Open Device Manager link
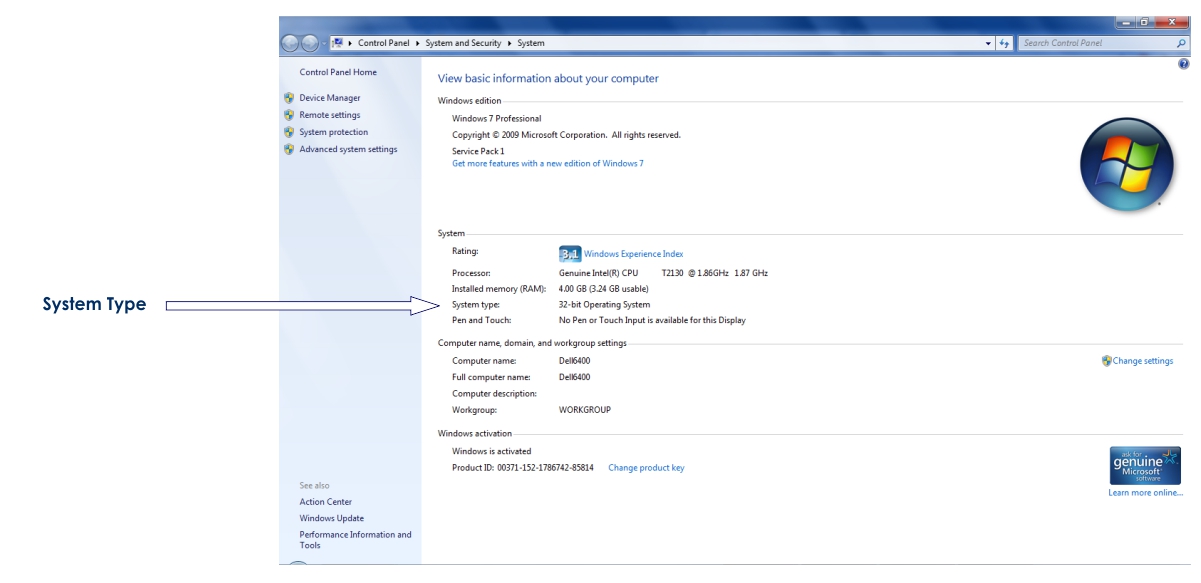This screenshot has width=1201, height=583. point(330,98)
